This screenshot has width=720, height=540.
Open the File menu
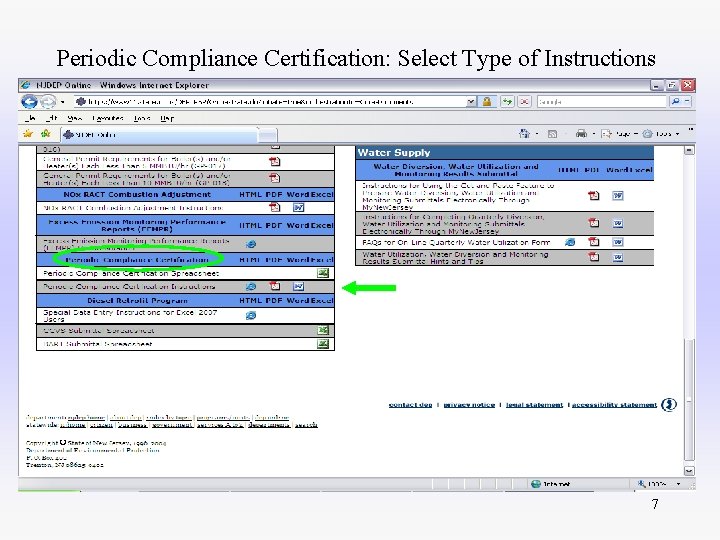31,118
